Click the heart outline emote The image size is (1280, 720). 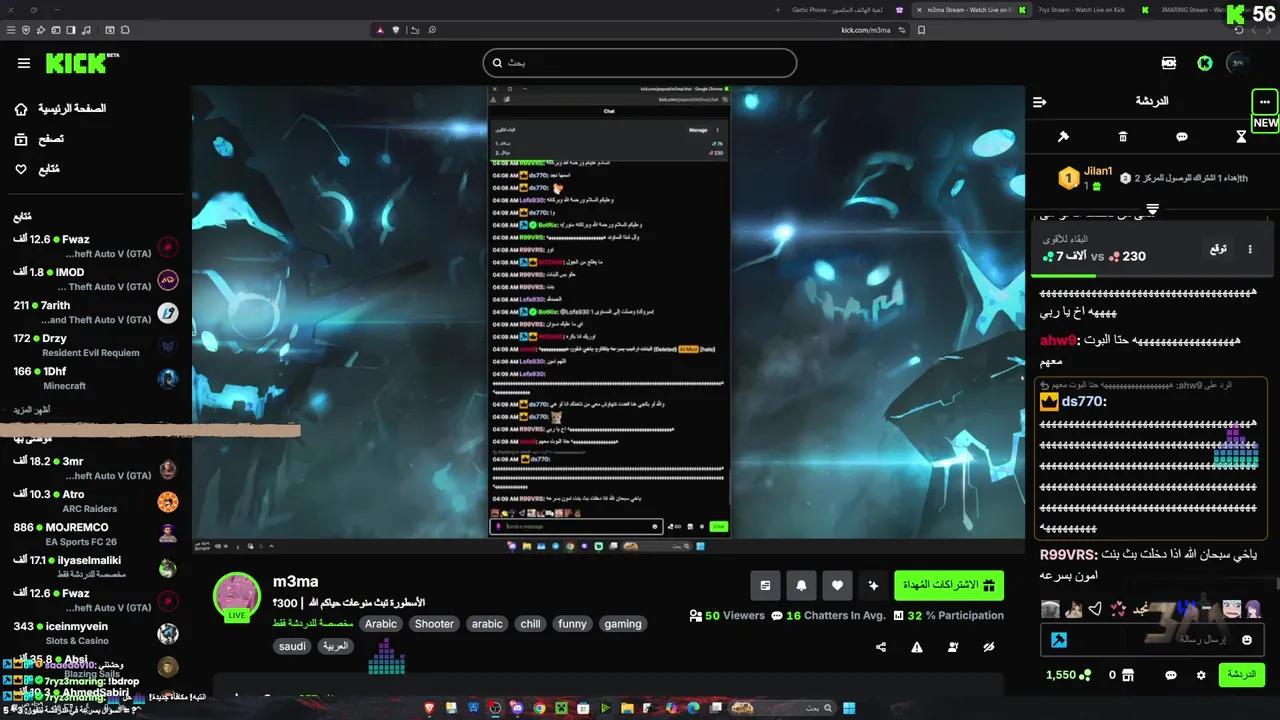(x=1095, y=609)
